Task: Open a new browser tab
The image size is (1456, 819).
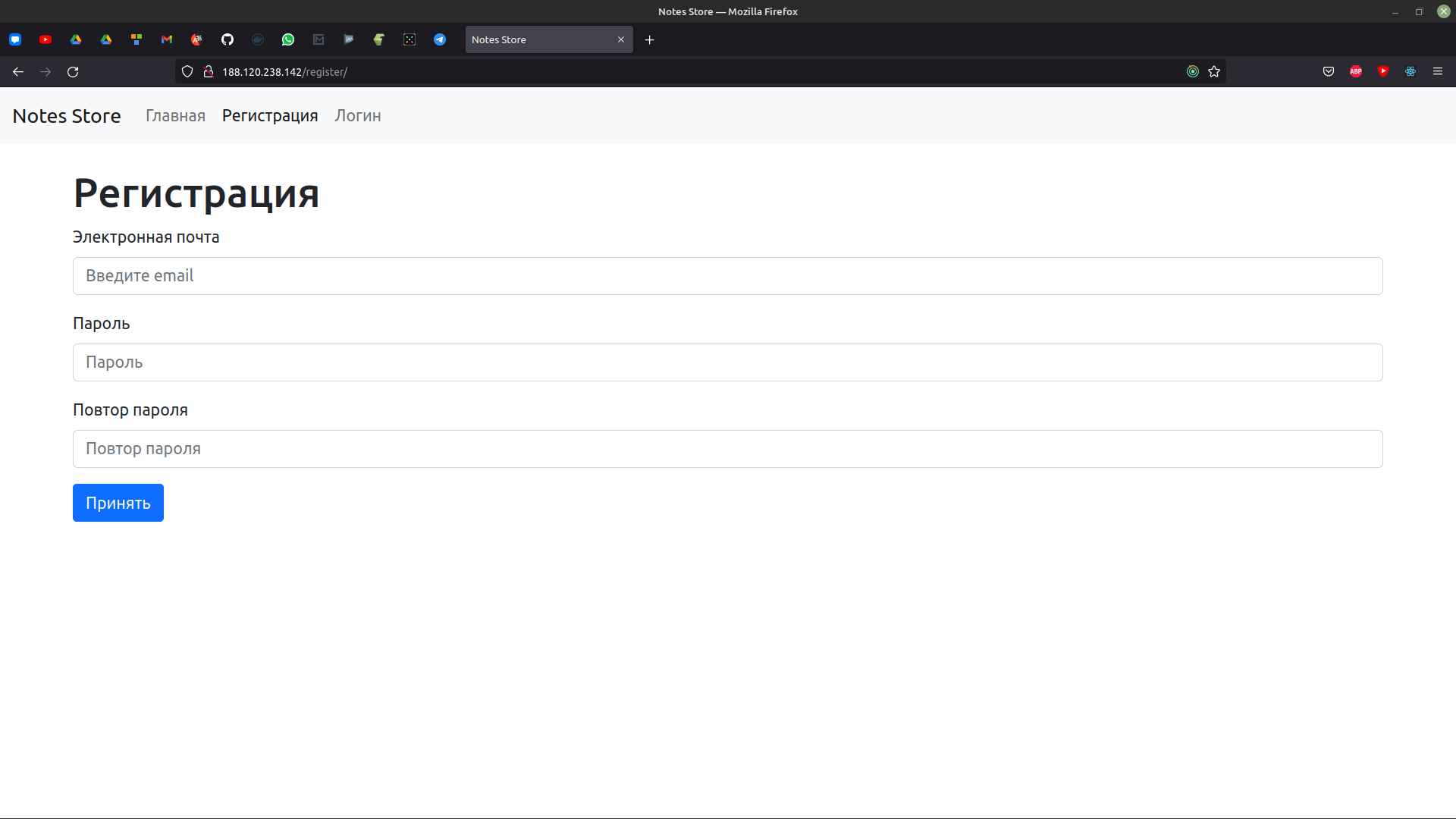Action: click(649, 39)
